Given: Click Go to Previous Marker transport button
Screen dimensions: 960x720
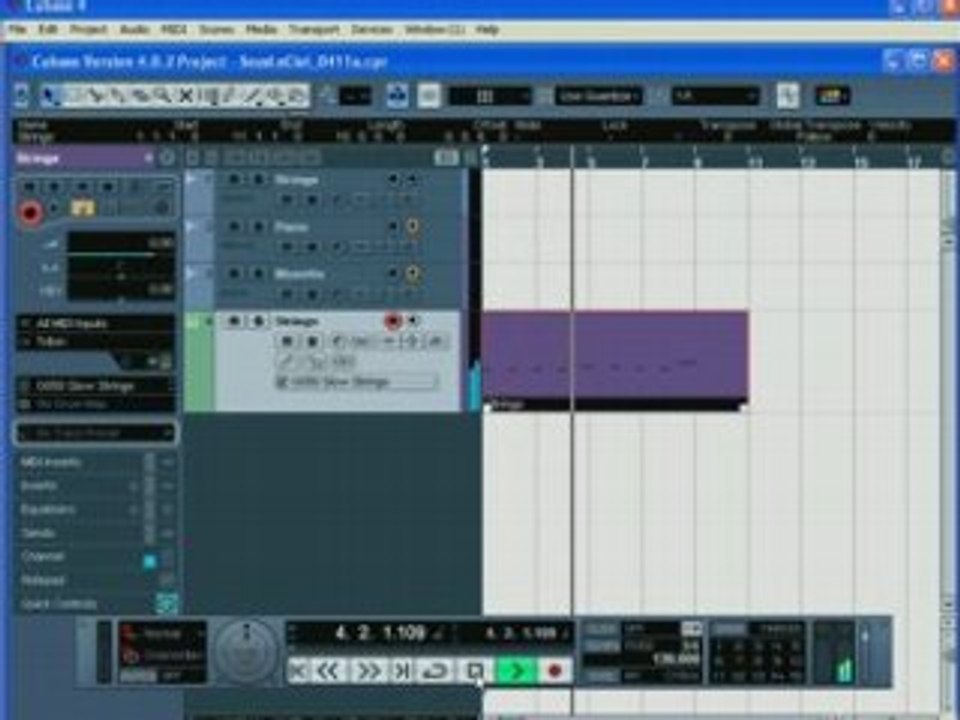Looking at the screenshot, I should 298,670.
